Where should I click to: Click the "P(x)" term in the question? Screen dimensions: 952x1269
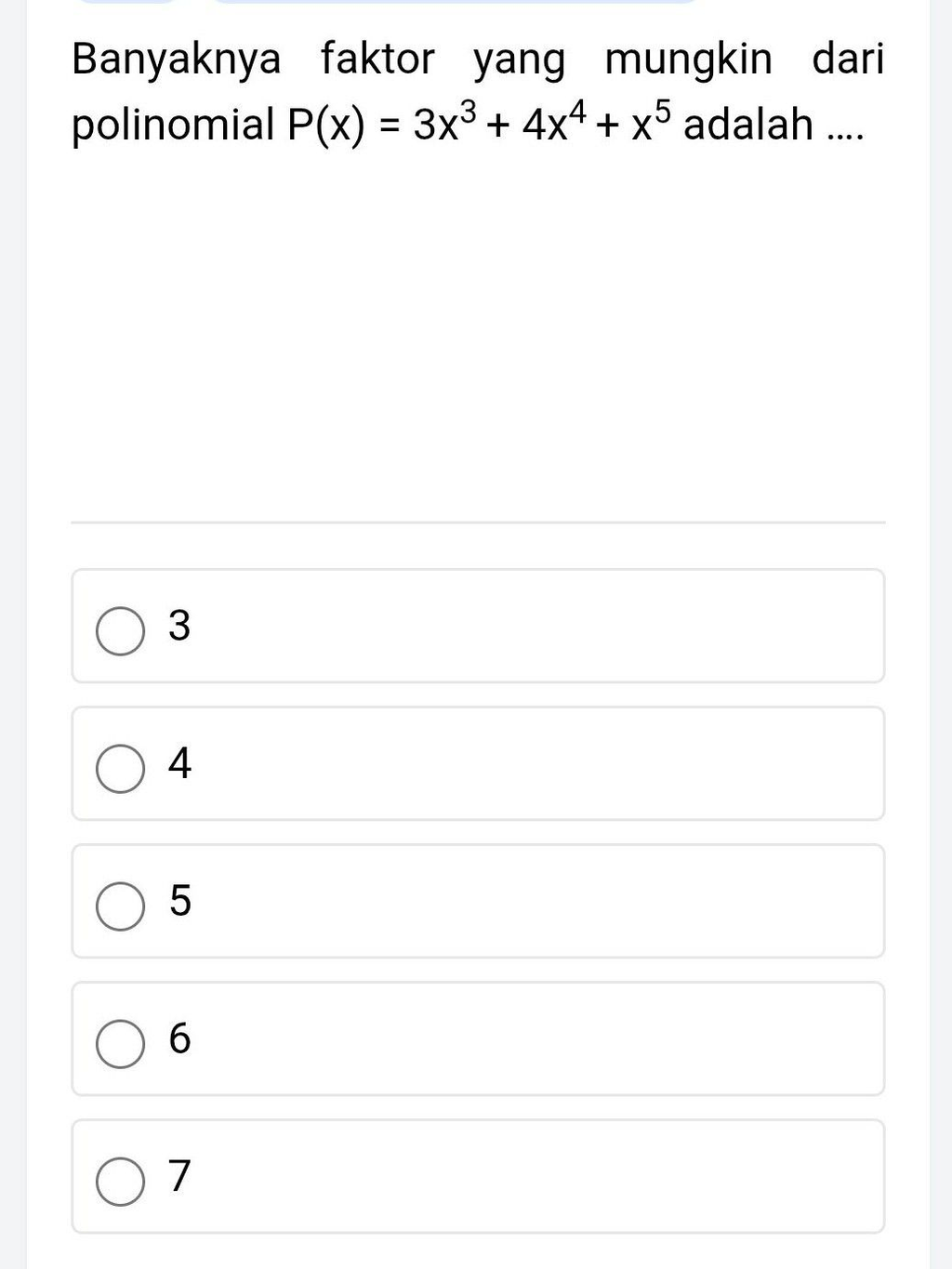[325, 125]
